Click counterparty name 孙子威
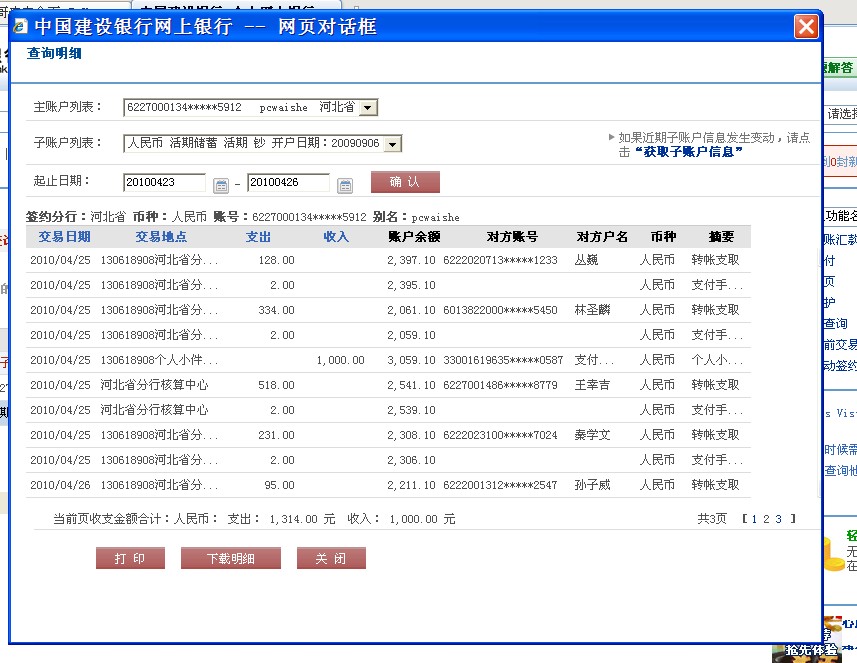The image size is (857, 663). point(592,485)
